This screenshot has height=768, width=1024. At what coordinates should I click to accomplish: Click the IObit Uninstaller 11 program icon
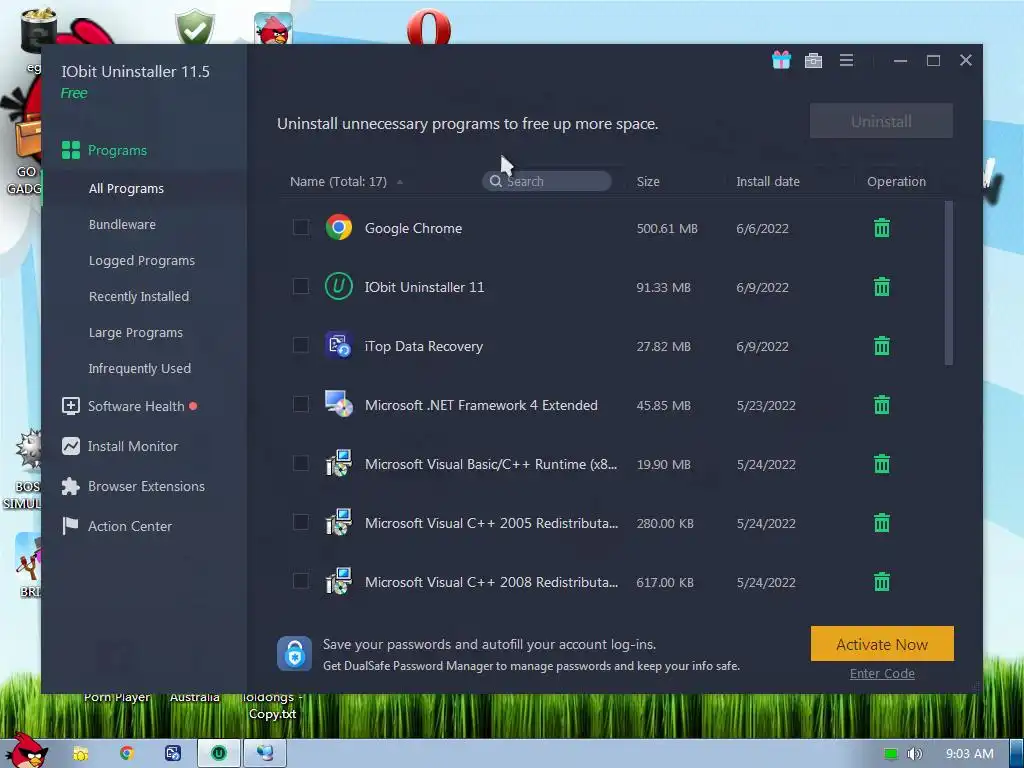(338, 286)
